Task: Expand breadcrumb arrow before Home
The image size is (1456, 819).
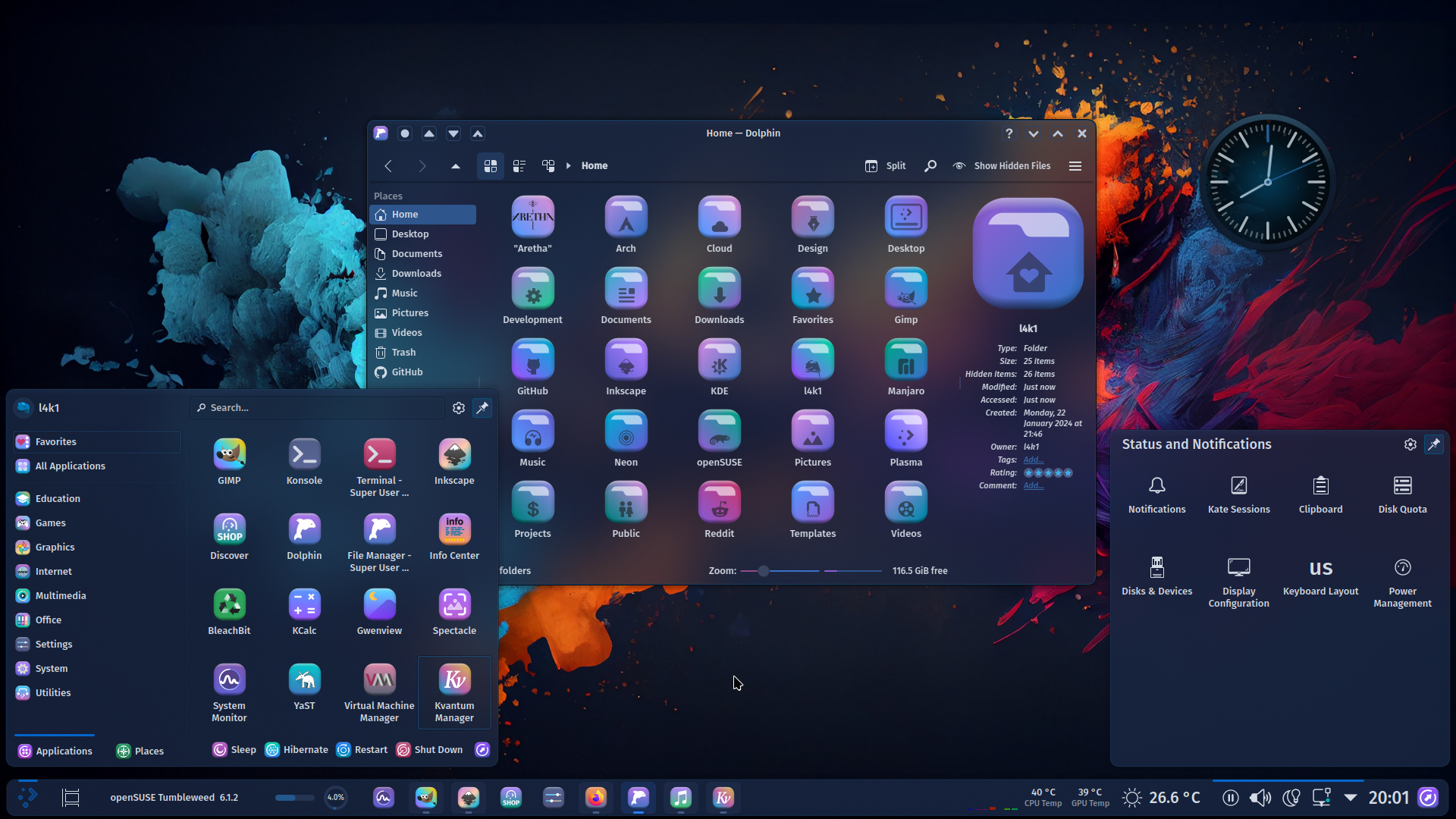Action: (x=569, y=165)
